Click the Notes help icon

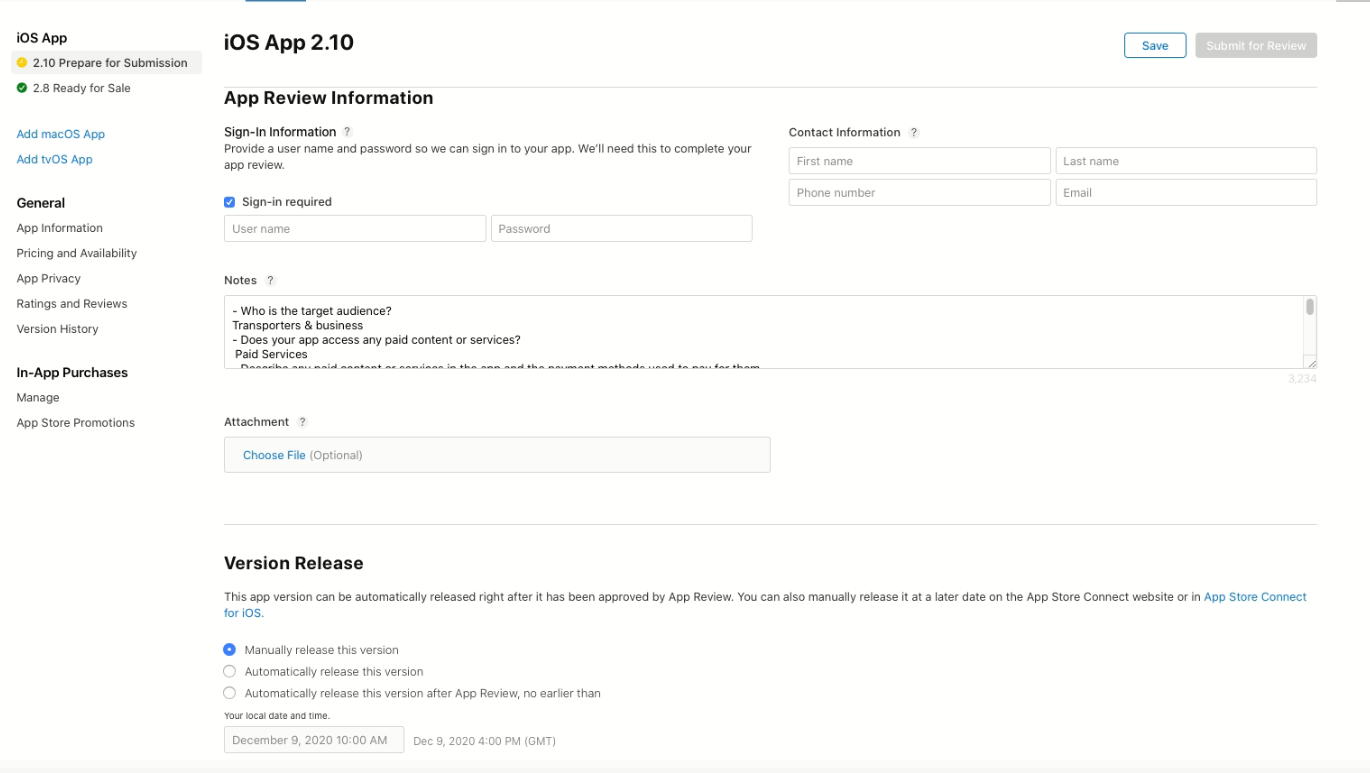269,280
